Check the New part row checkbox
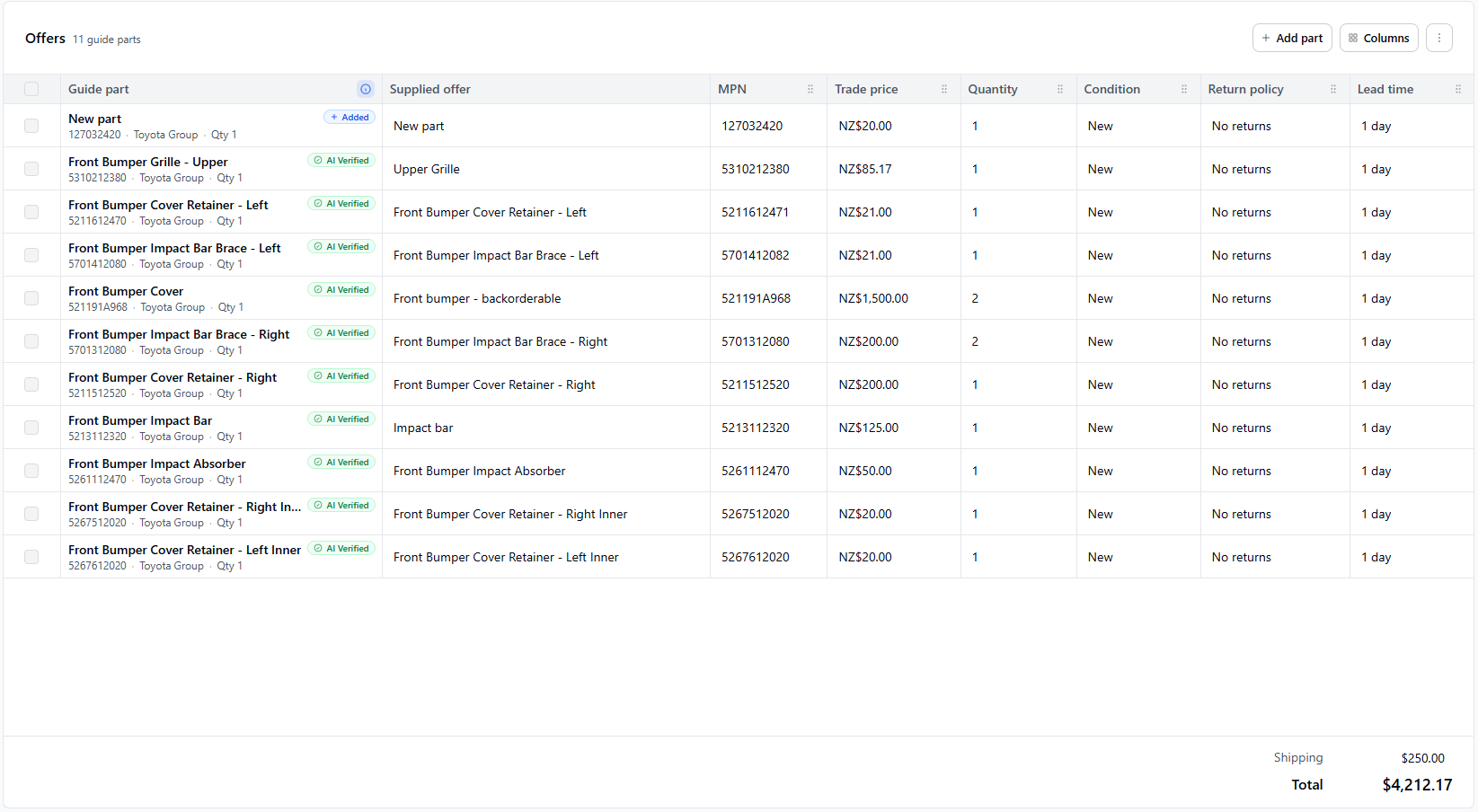The image size is (1484, 812). [31, 126]
